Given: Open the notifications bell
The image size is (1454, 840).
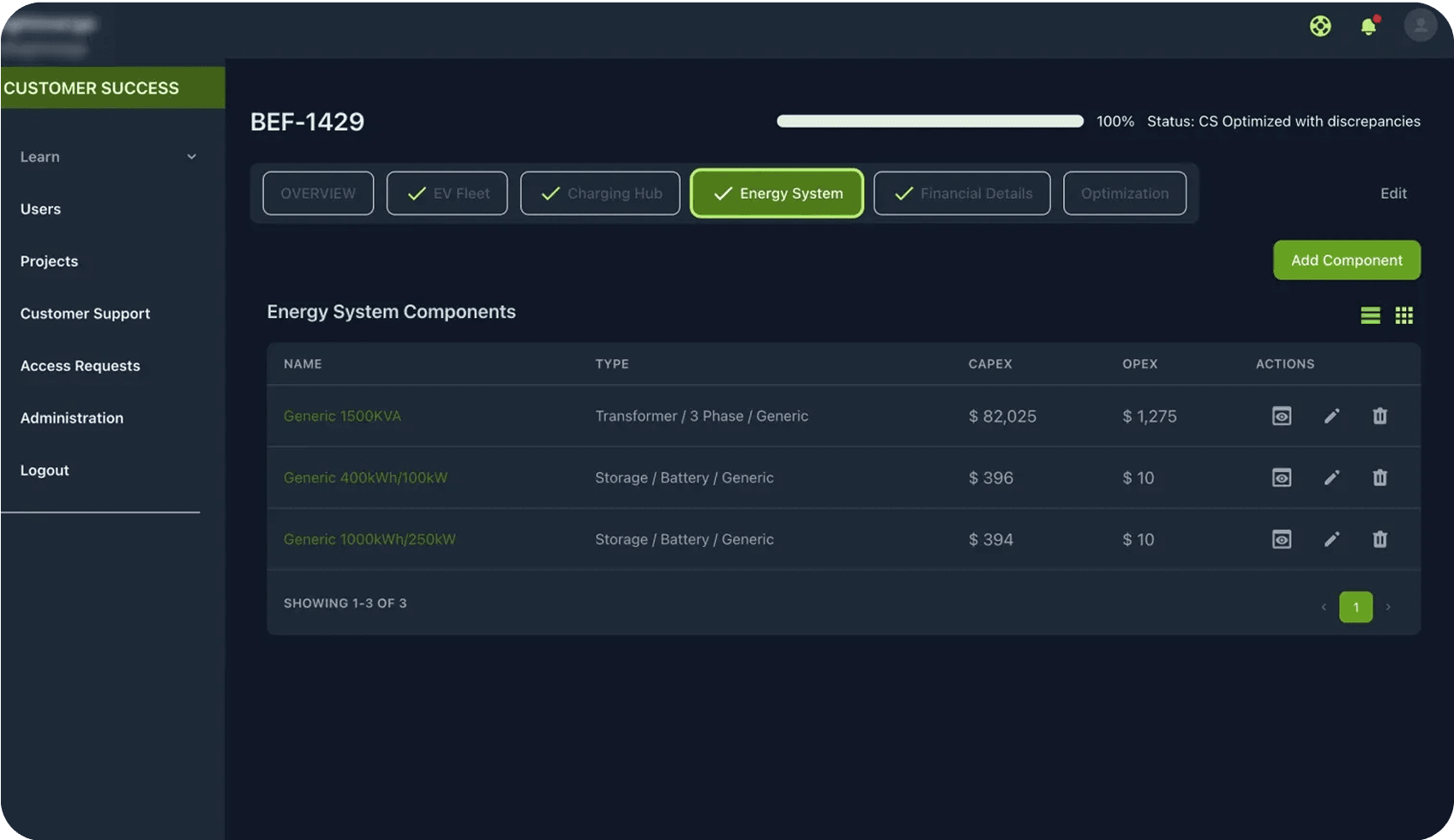Looking at the screenshot, I should click(1368, 27).
